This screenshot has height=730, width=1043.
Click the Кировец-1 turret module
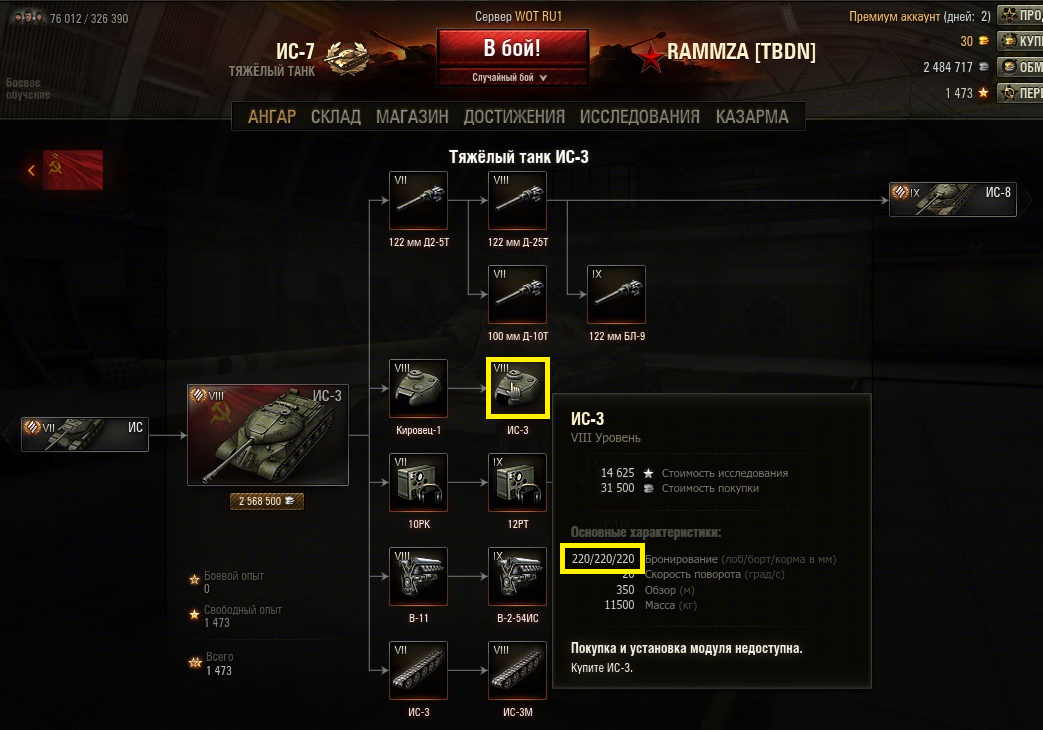(418, 389)
